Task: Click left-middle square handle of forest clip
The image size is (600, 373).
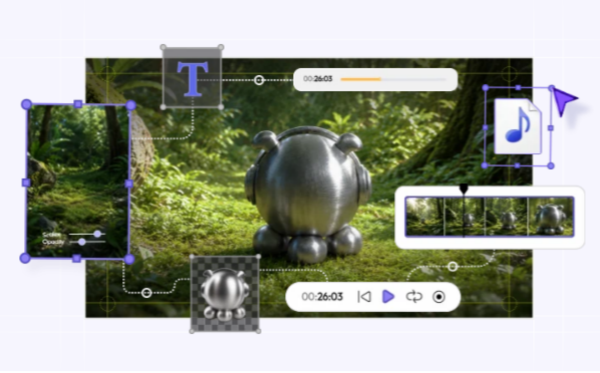Action: point(26,183)
